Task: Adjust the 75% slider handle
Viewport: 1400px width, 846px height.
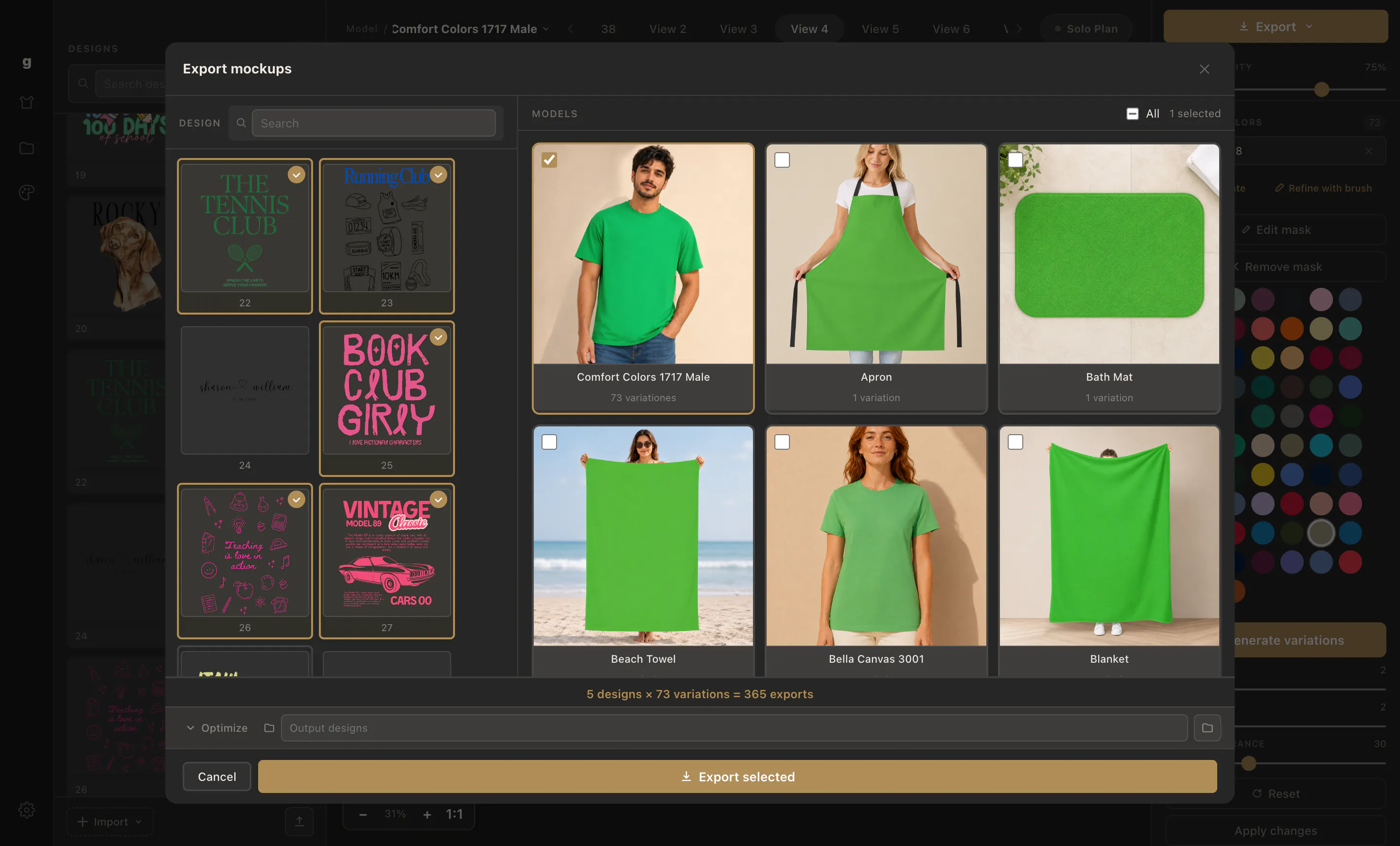Action: 1322,89
